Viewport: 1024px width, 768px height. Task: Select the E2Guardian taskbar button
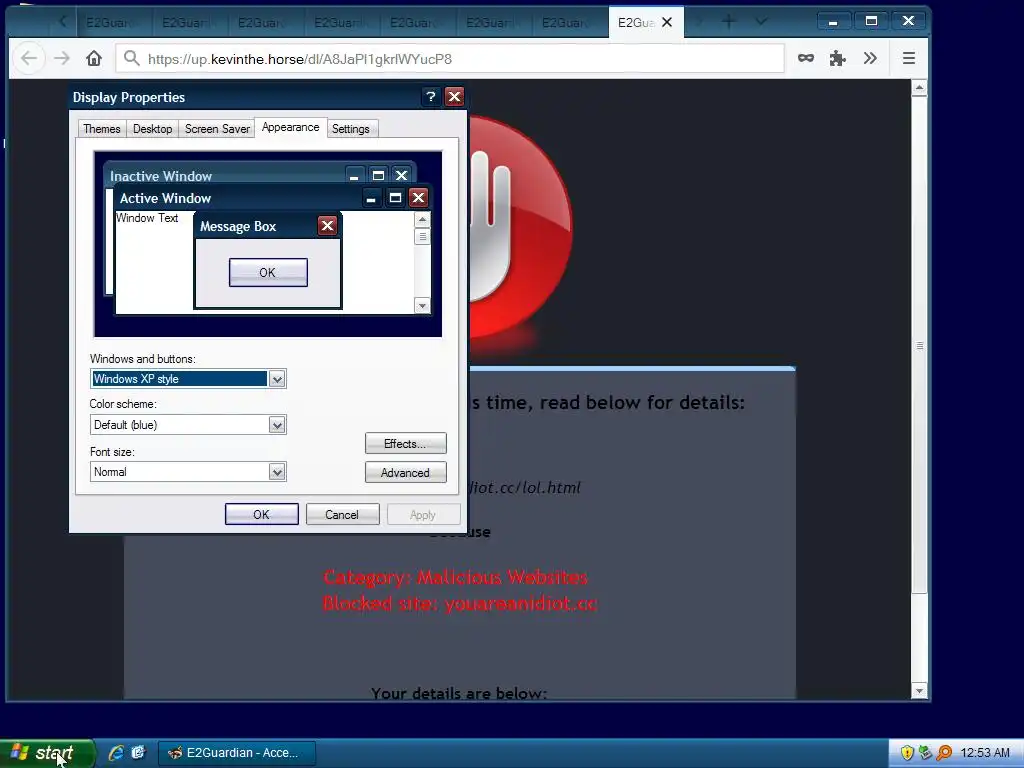(x=237, y=753)
